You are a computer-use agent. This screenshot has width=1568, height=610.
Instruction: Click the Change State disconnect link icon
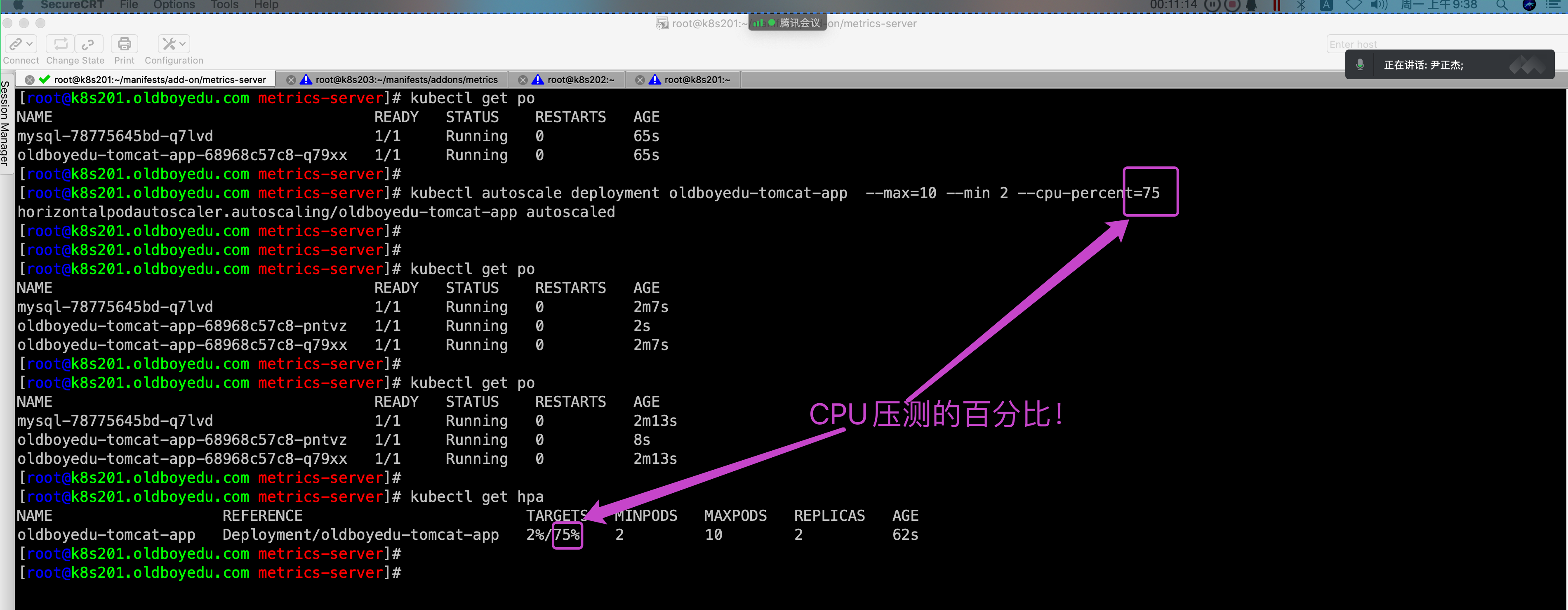[88, 44]
